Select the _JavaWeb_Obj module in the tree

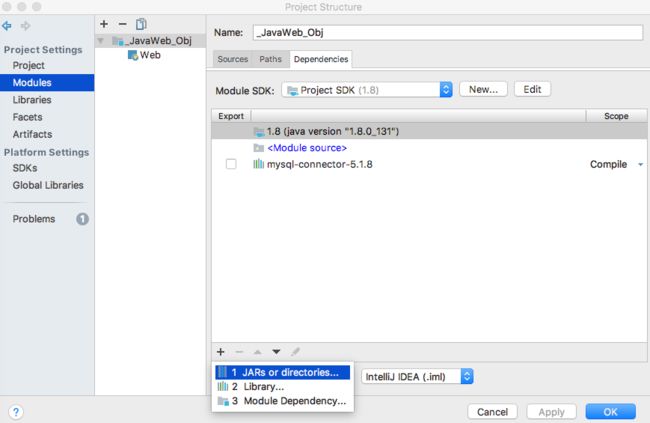tap(150, 41)
